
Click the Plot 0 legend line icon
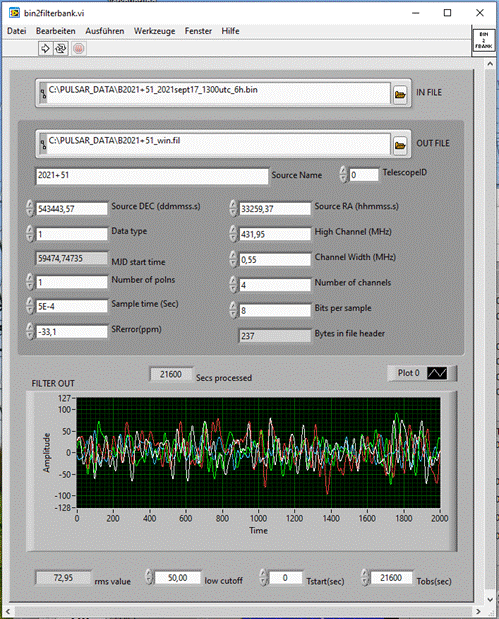click(437, 373)
